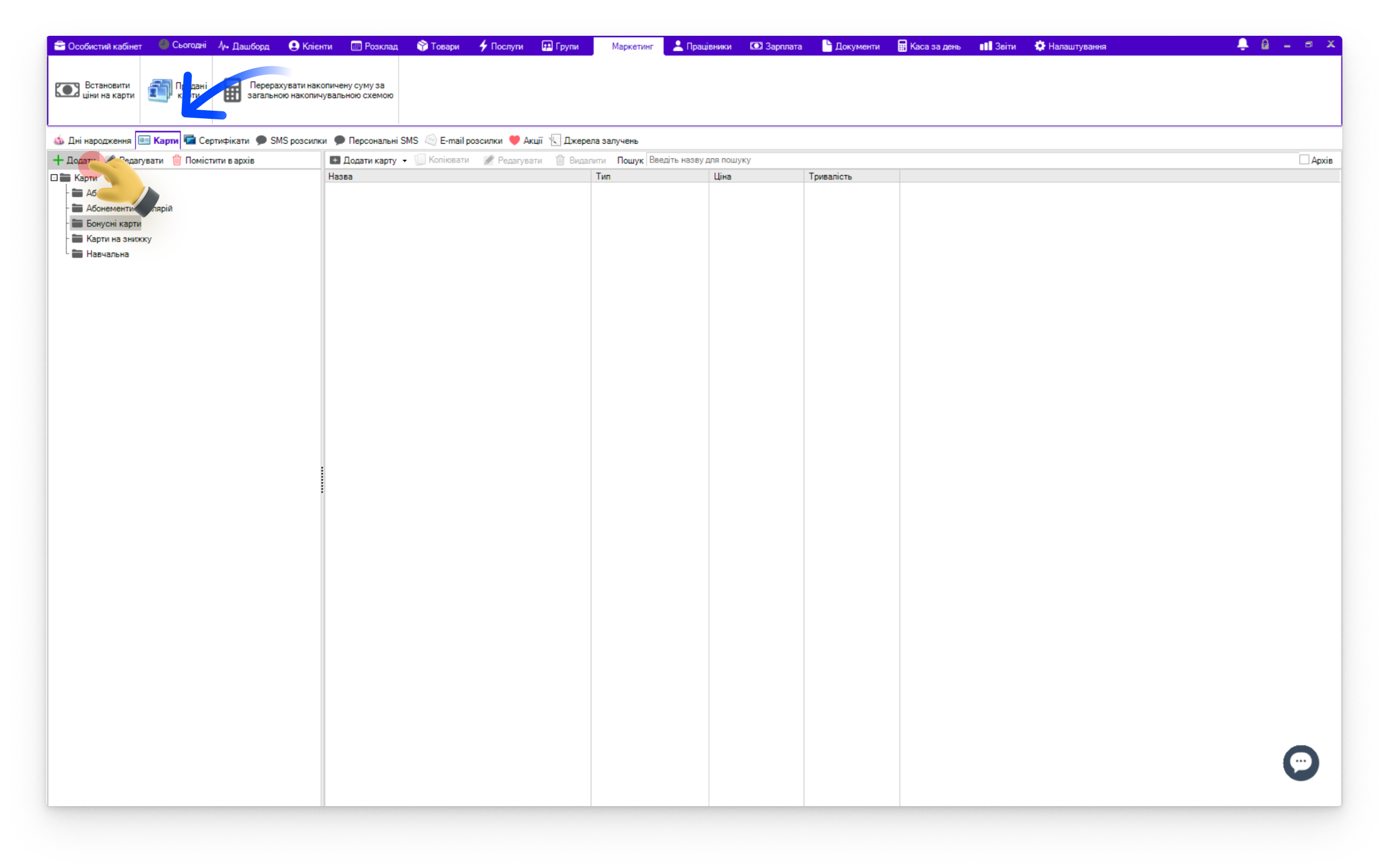Sort by the Ціна column header
This screenshot has height=868, width=1389.
pos(756,176)
